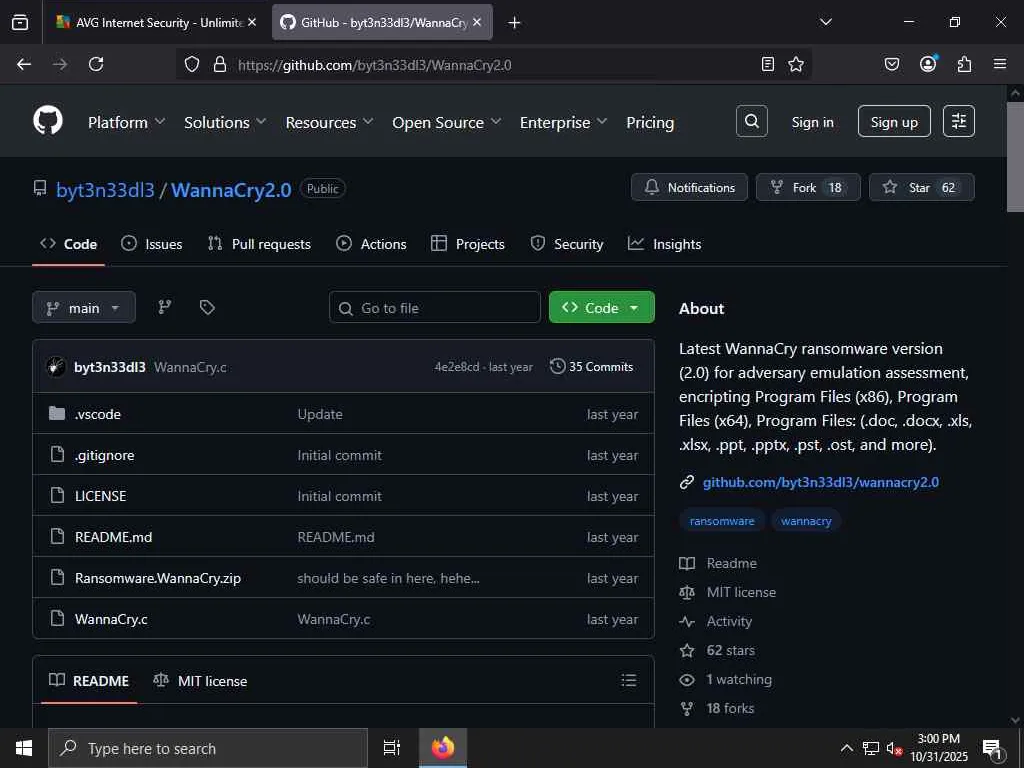
Task: Click the byt3n33dl3 avatar in commit row
Action: (x=56, y=366)
